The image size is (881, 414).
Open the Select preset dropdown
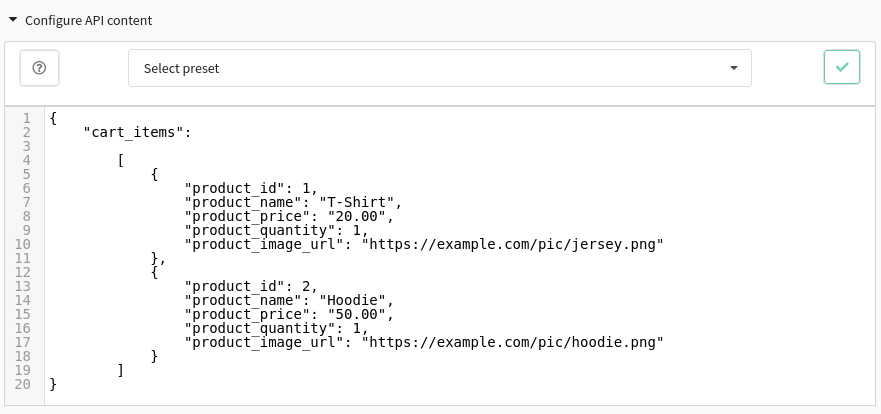(x=439, y=68)
